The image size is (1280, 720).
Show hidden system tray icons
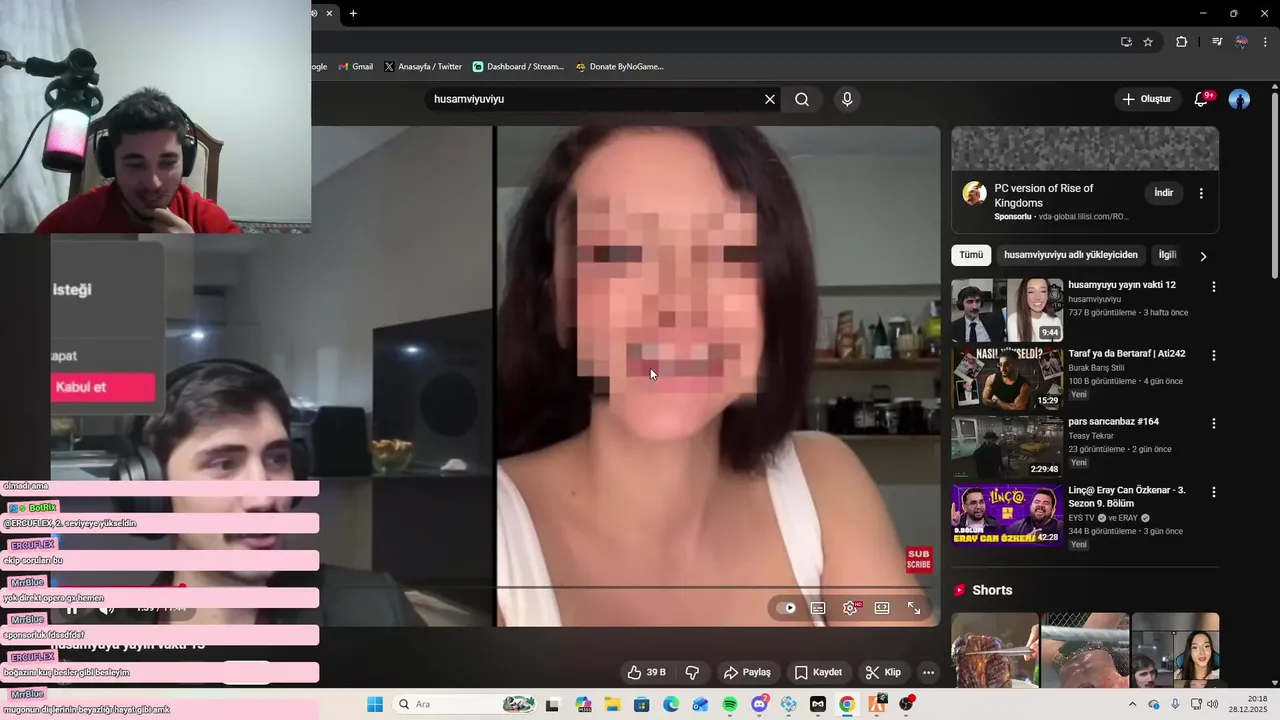click(x=1132, y=704)
